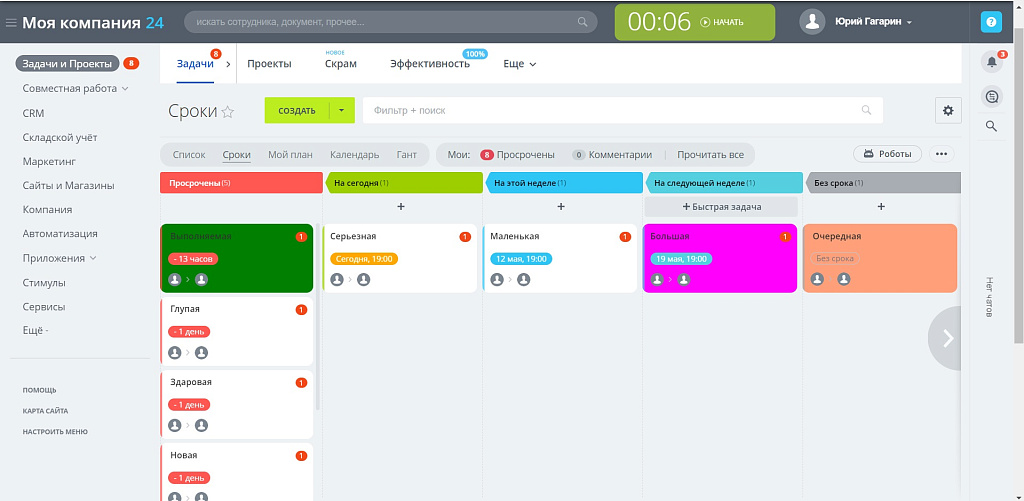Open the help question mark icon
This screenshot has width=1024, height=501.
pyautogui.click(x=991, y=22)
